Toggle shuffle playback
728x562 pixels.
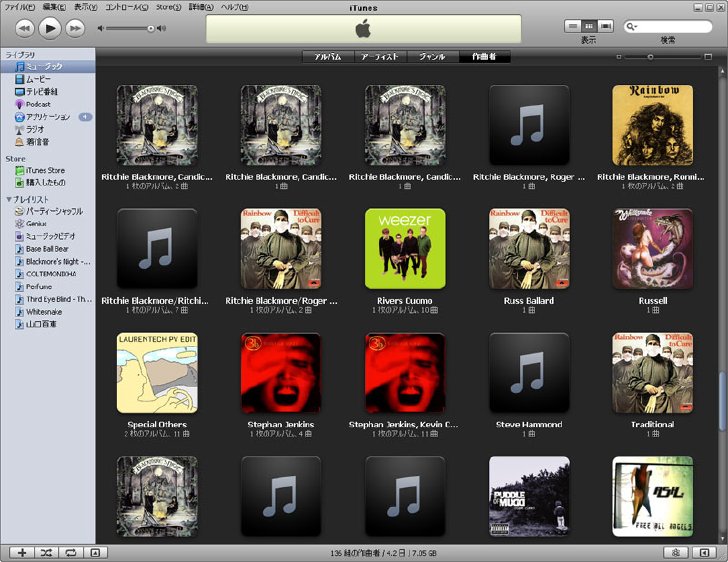tap(46, 552)
